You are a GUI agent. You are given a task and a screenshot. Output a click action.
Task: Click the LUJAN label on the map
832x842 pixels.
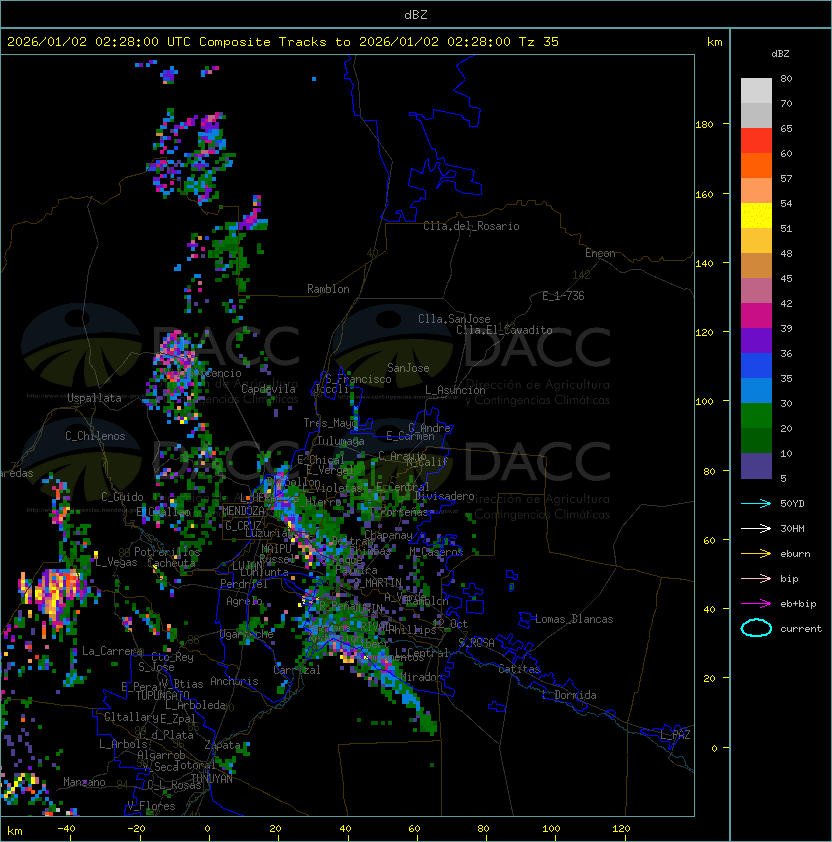click(x=247, y=566)
